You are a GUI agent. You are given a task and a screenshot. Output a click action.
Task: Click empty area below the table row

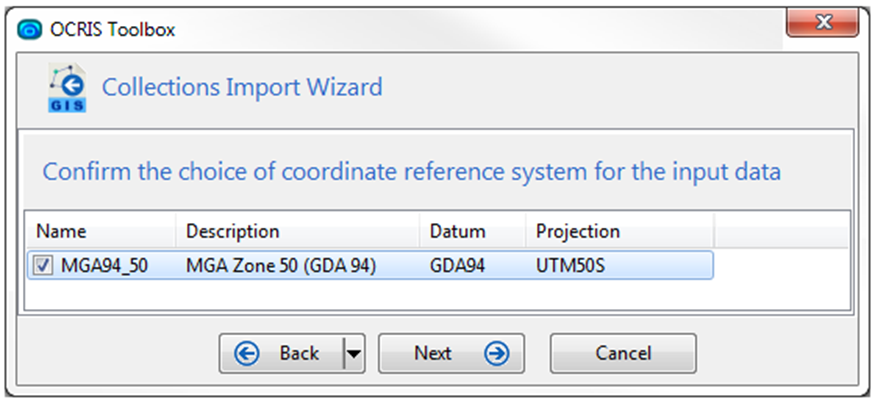tap(437, 294)
